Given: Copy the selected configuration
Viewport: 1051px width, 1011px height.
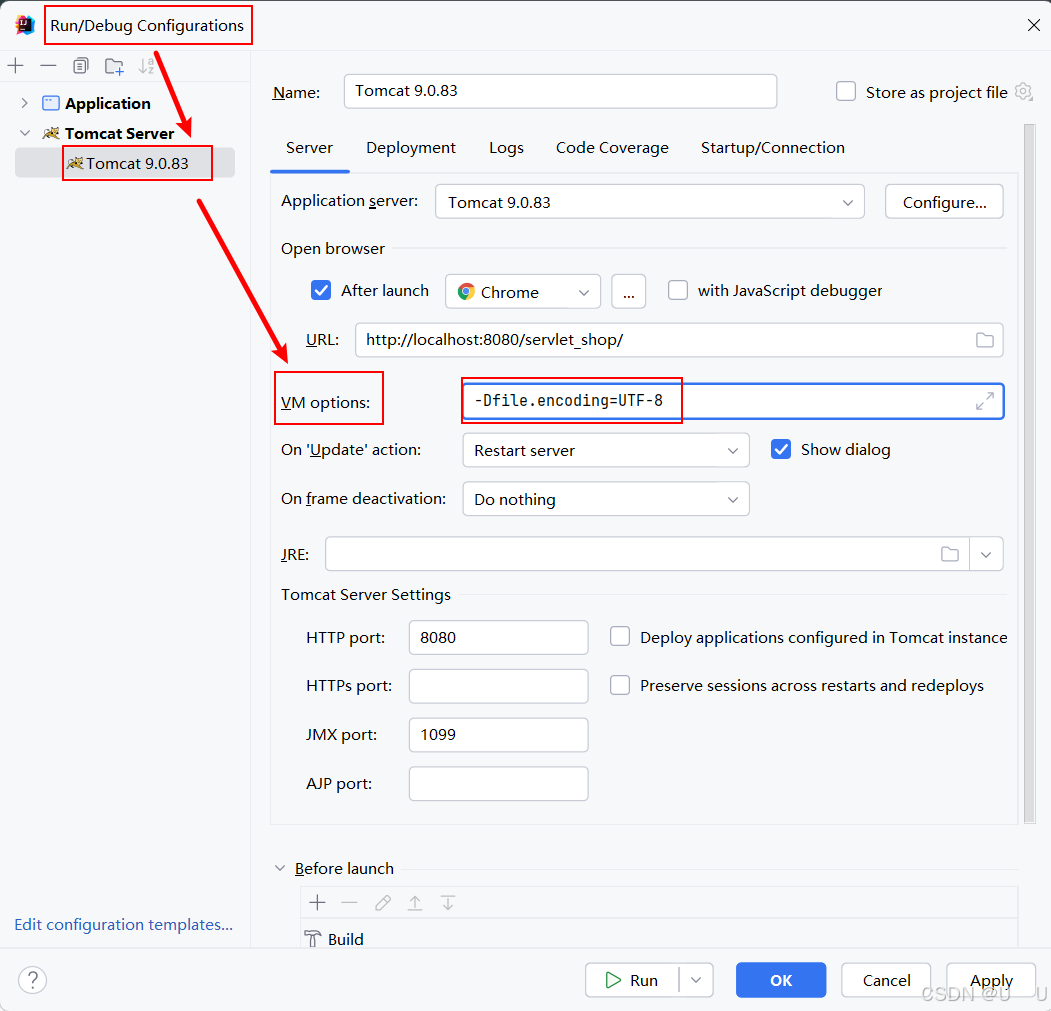Looking at the screenshot, I should point(80,66).
